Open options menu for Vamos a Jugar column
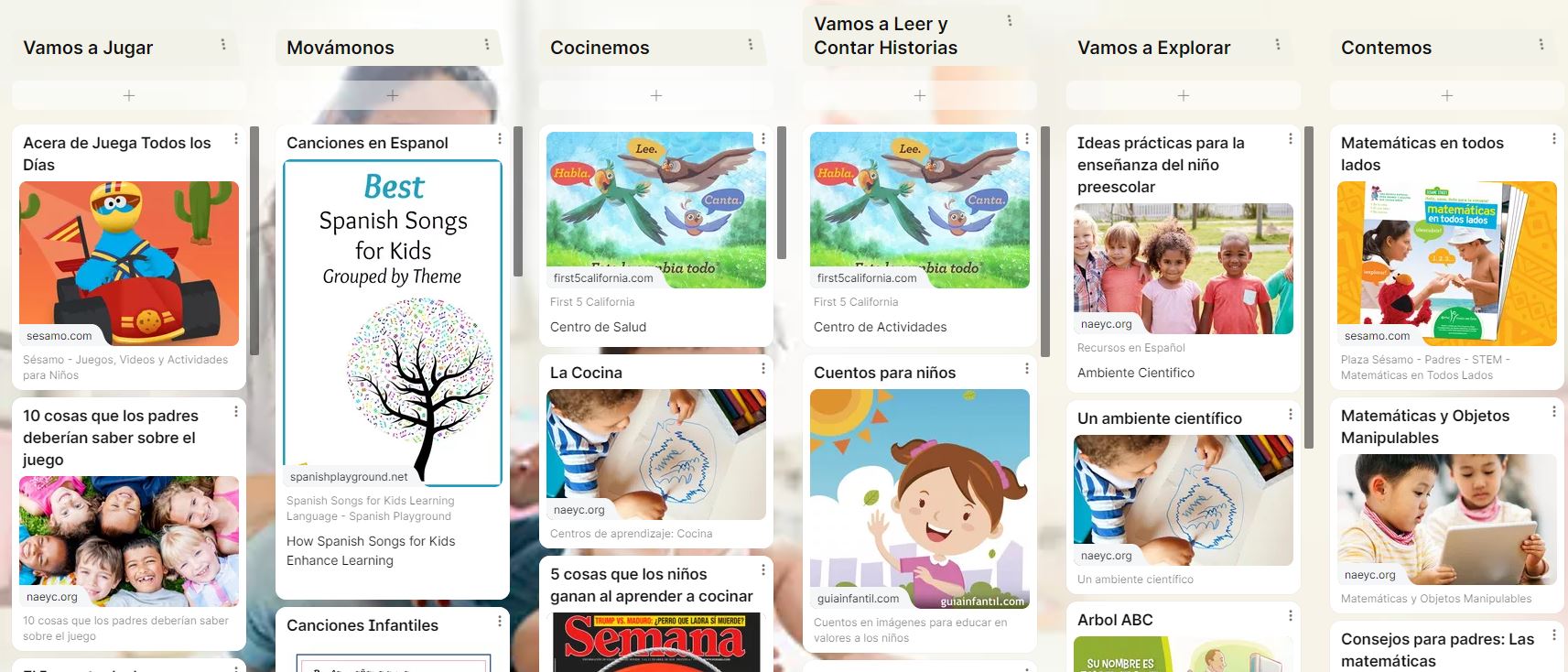 tap(223, 44)
